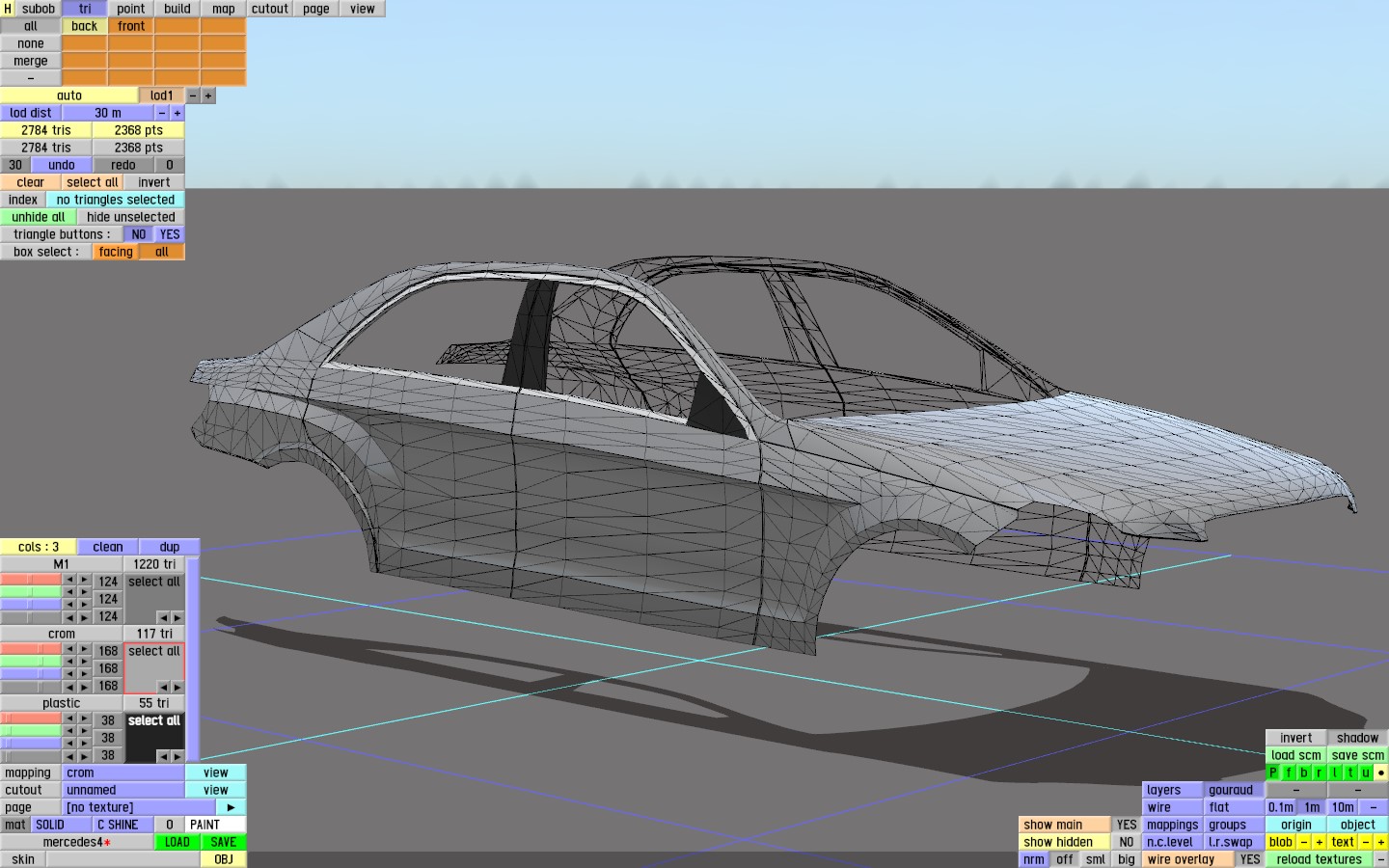Increase plastic red value with right arrow

point(85,720)
